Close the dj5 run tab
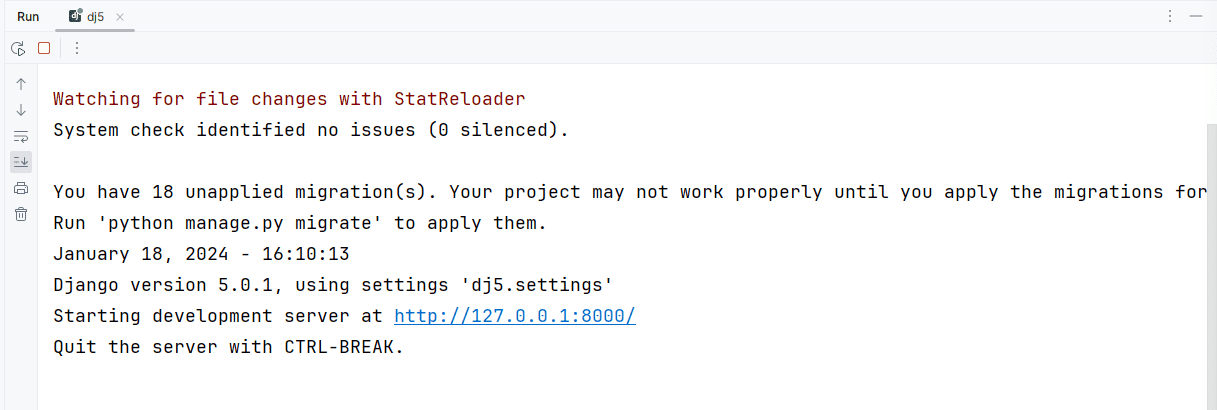Screen dimensions: 1217x410 (x=120, y=17)
